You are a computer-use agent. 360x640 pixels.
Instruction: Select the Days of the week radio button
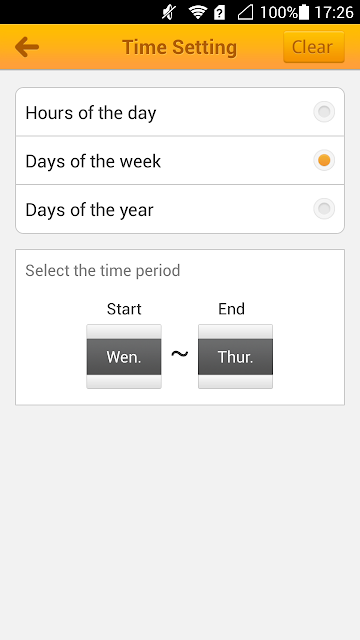[324, 160]
